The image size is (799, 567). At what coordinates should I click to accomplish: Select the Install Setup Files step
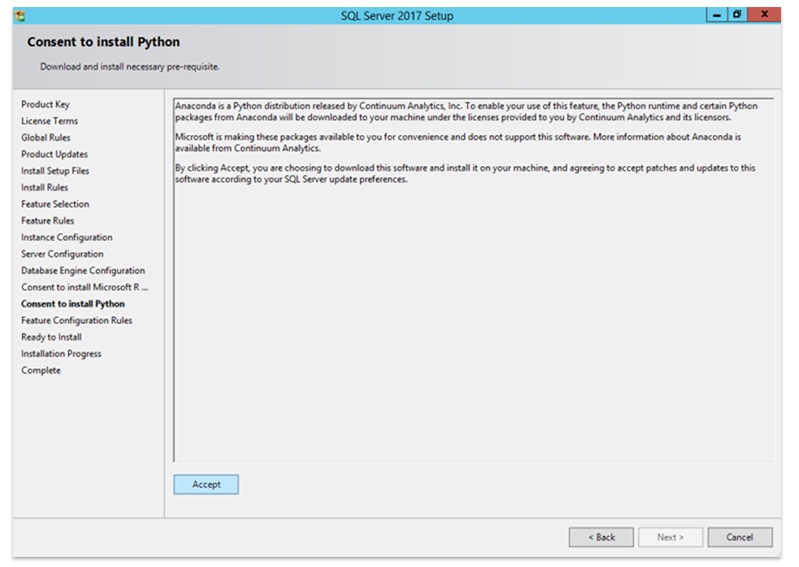[x=55, y=171]
